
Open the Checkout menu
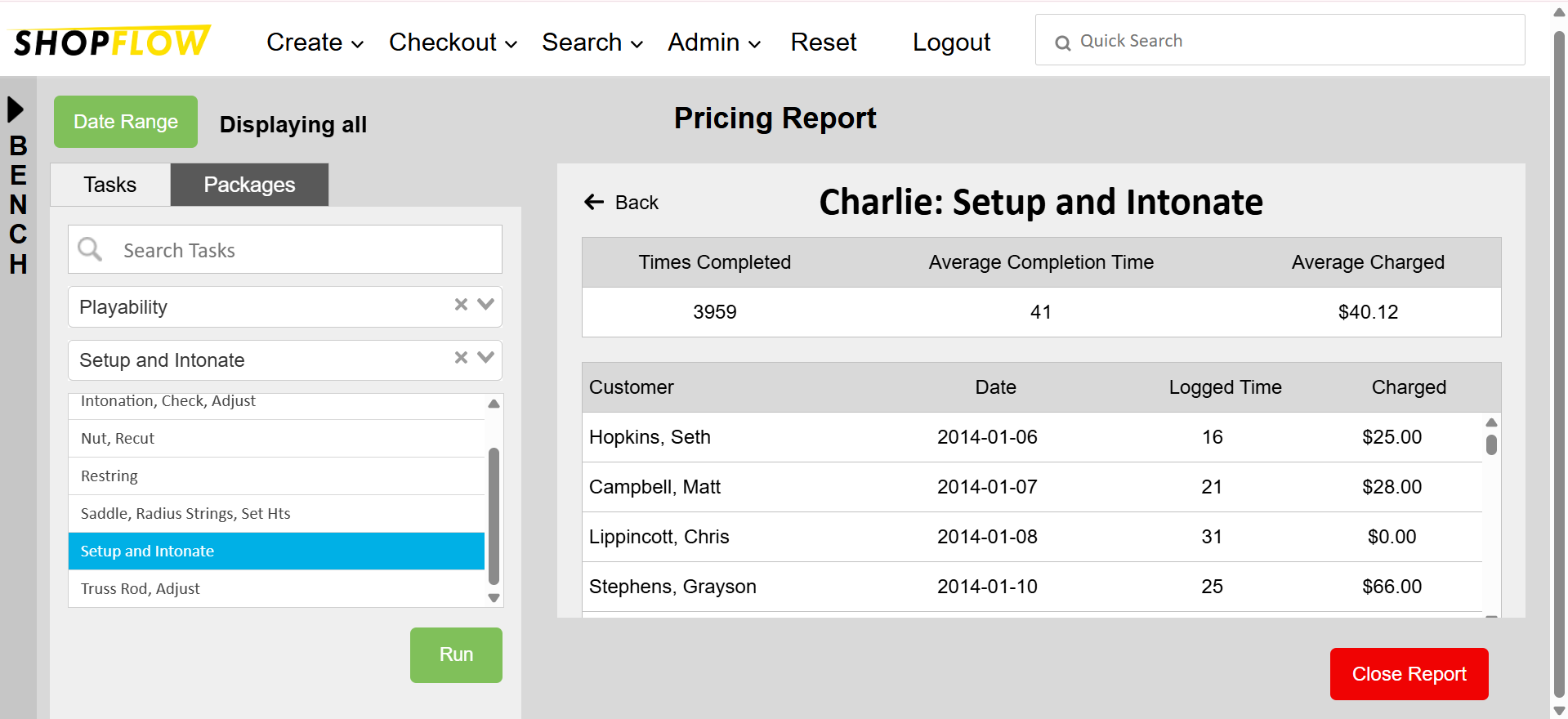coord(453,42)
